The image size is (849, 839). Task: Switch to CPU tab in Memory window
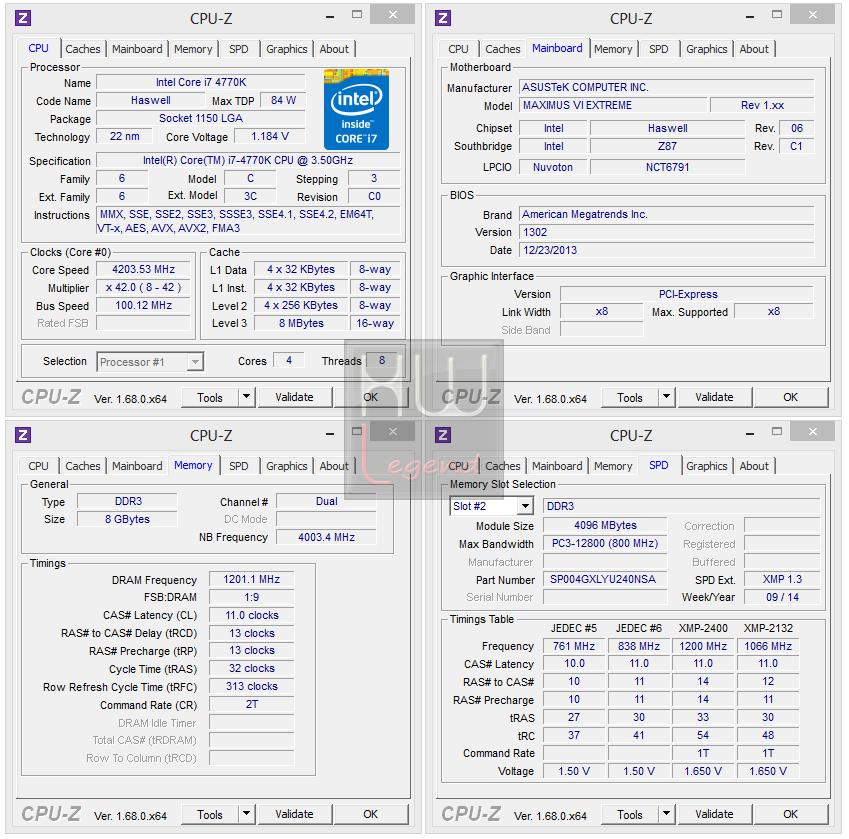38,466
